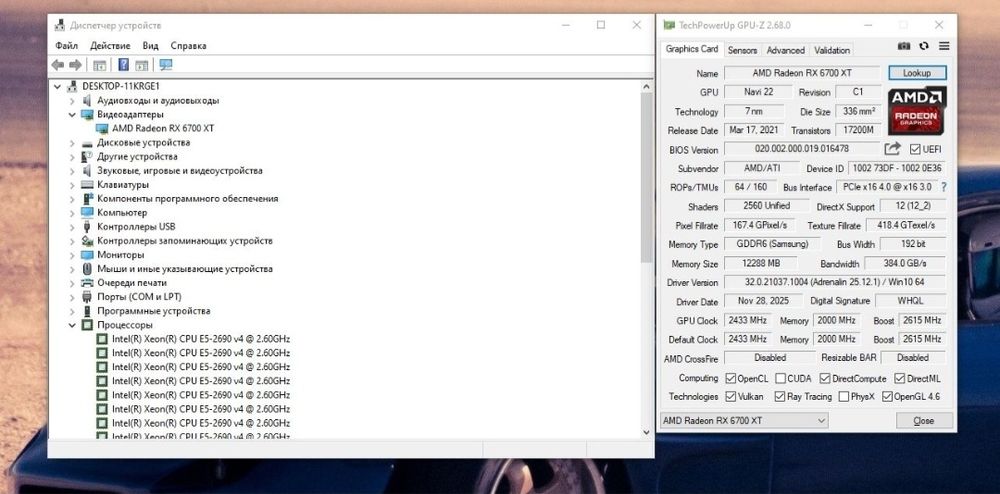This screenshot has height=494, width=1000.
Task: Expand Компоненты программного обеспечения category
Action: pyautogui.click(x=72, y=199)
